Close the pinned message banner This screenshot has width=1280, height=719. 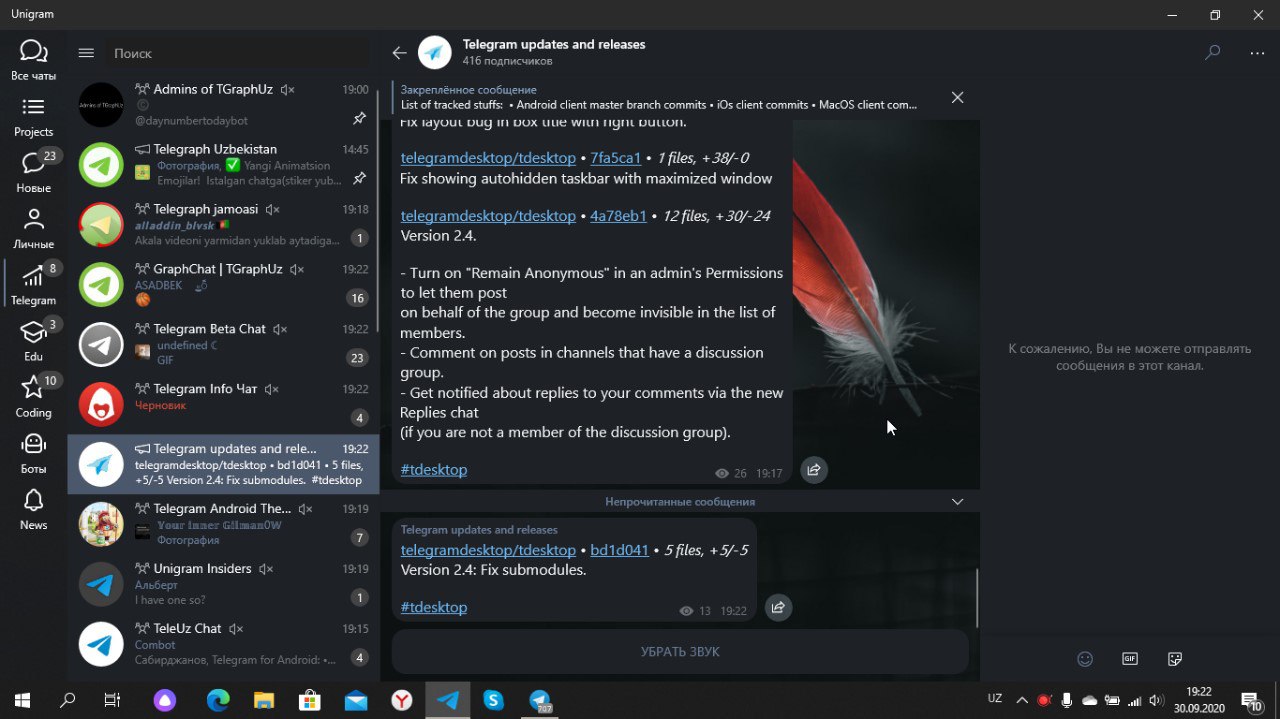[957, 97]
